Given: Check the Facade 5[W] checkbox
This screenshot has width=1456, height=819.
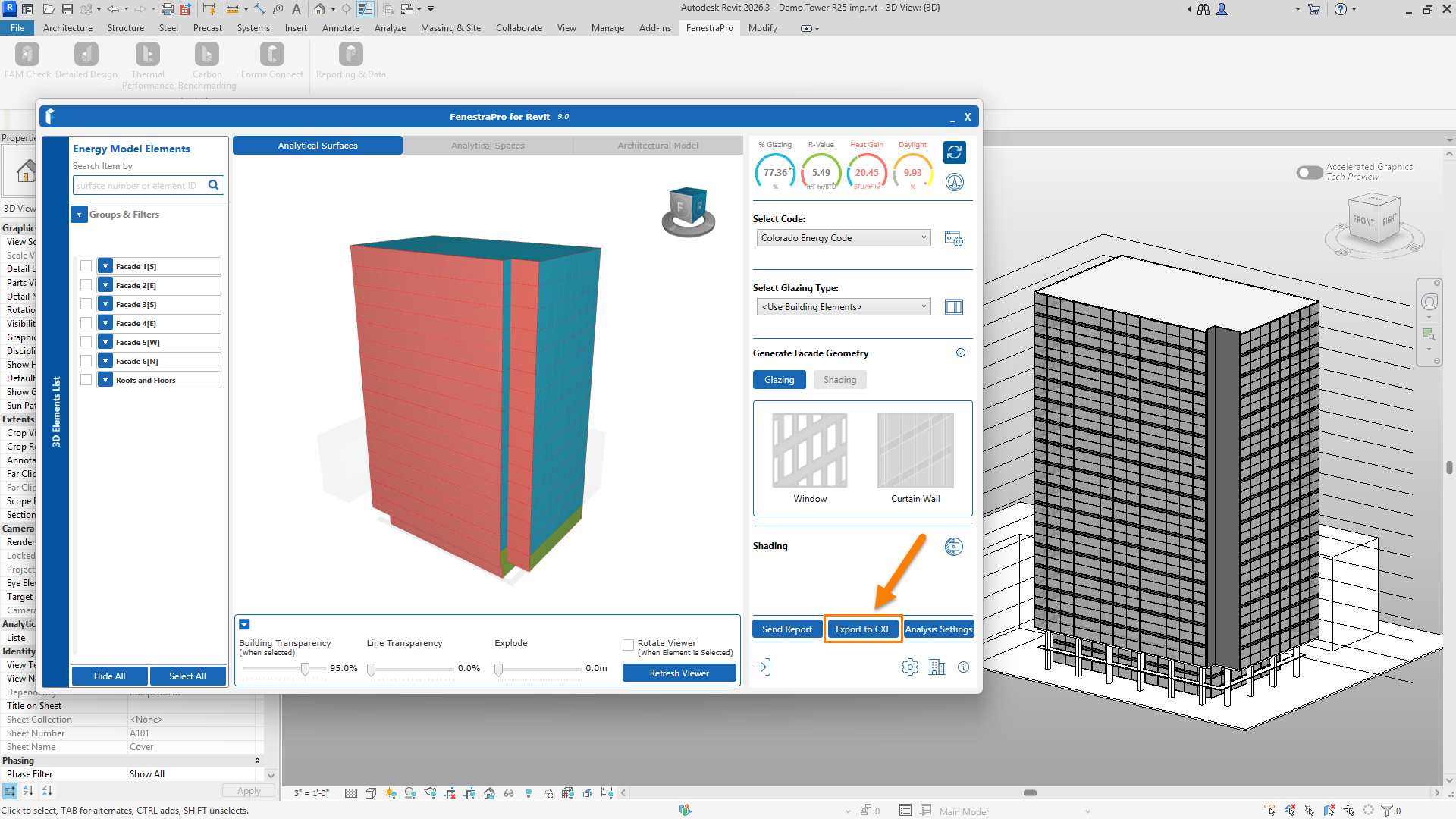Looking at the screenshot, I should [x=86, y=342].
